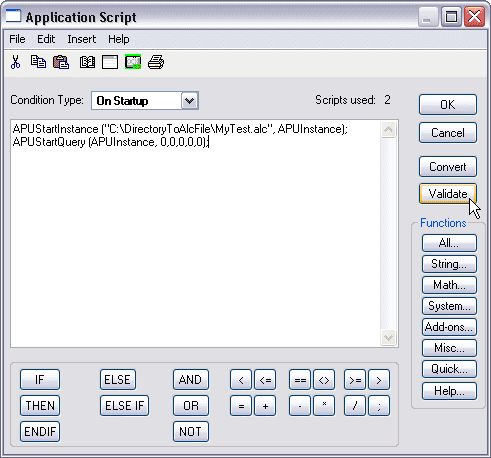Click the Convert button
491x458 pixels.
pyautogui.click(x=448, y=166)
